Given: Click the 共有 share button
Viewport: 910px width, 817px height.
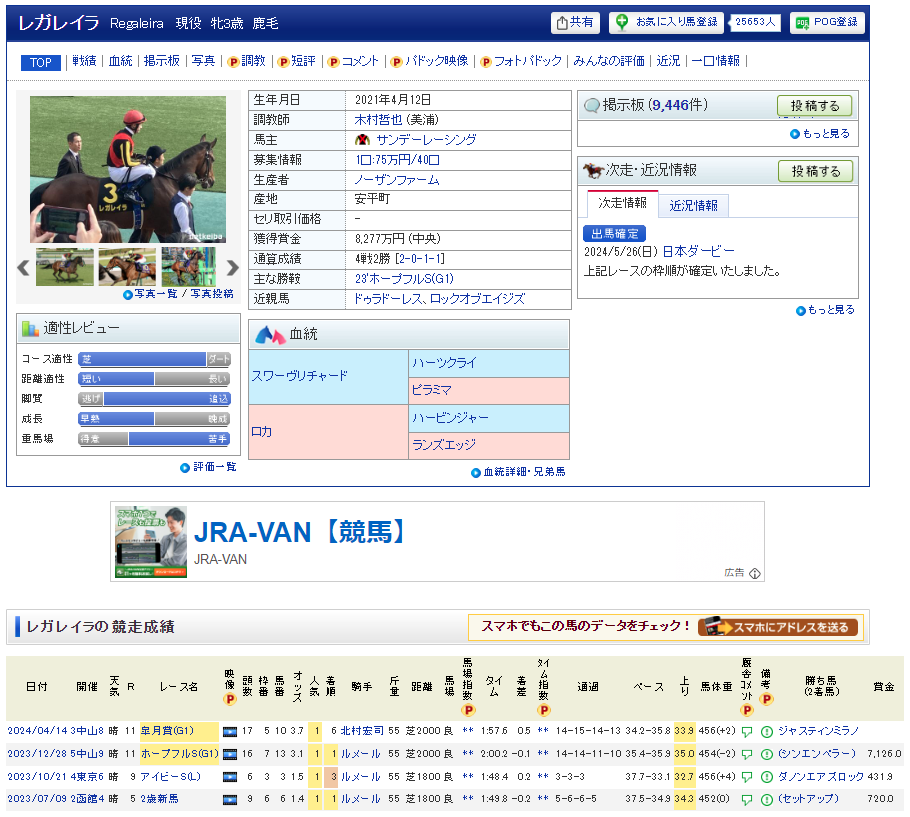Looking at the screenshot, I should pos(575,23).
